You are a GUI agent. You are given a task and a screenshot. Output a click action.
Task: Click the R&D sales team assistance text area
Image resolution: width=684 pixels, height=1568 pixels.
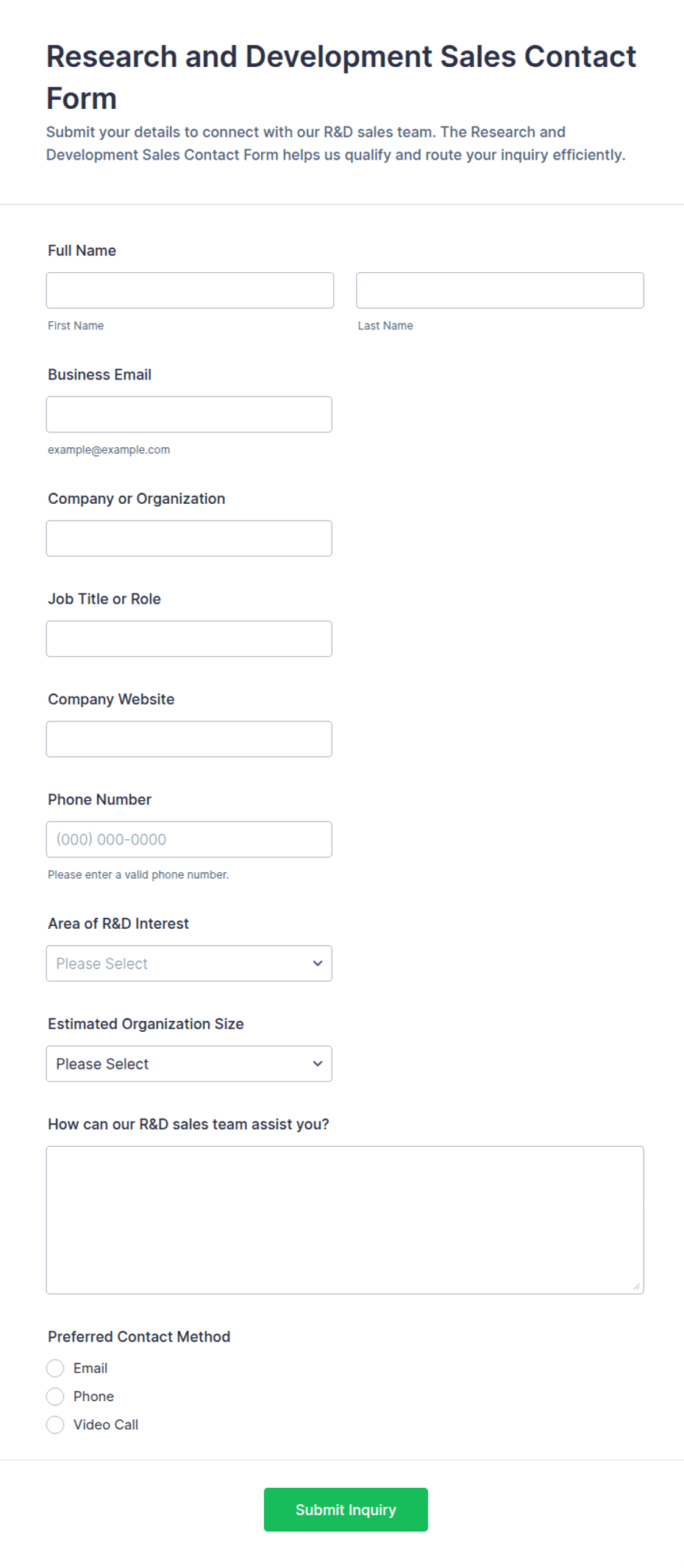(345, 1220)
